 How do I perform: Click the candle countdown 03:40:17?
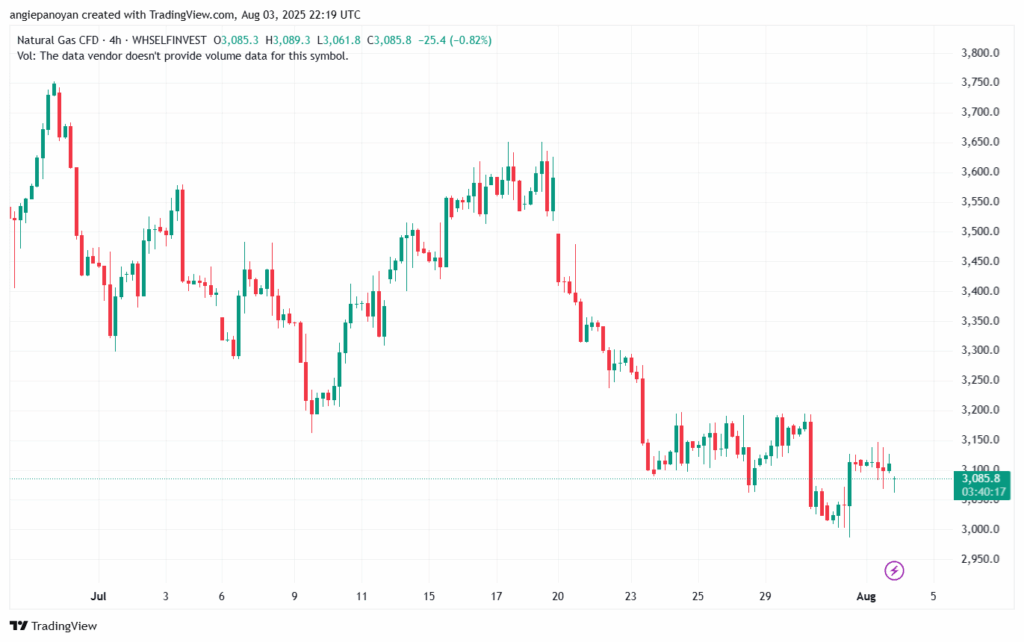[x=982, y=492]
